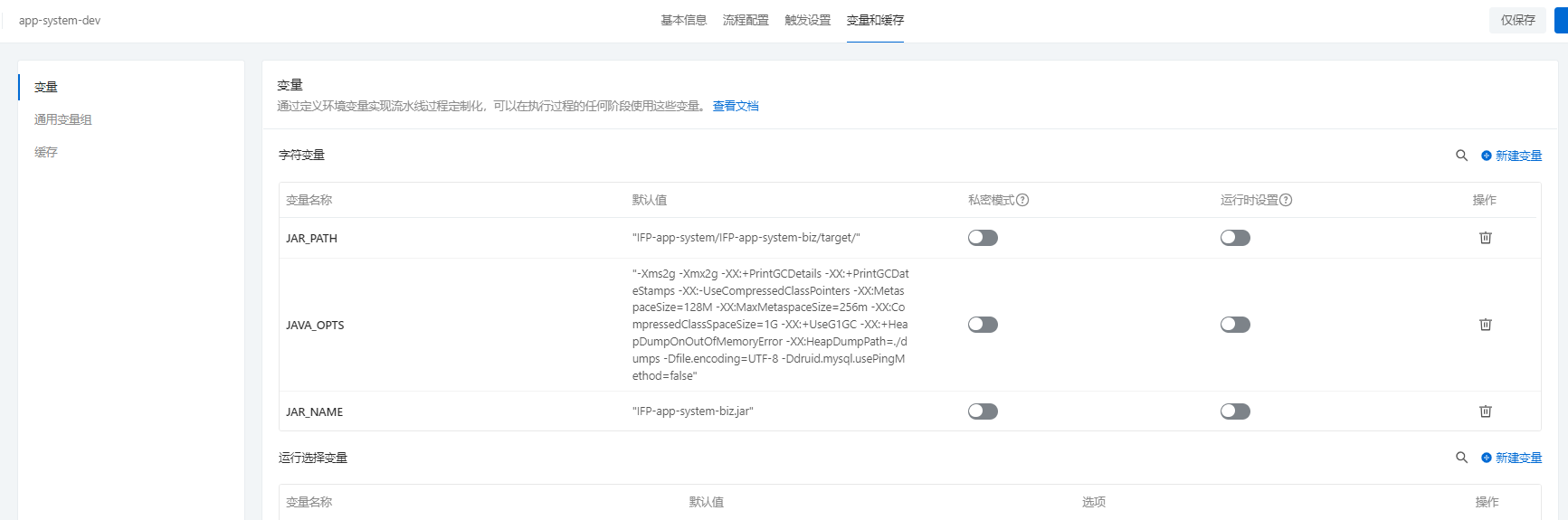Open 变量 in left sidebar

pyautogui.click(x=46, y=87)
